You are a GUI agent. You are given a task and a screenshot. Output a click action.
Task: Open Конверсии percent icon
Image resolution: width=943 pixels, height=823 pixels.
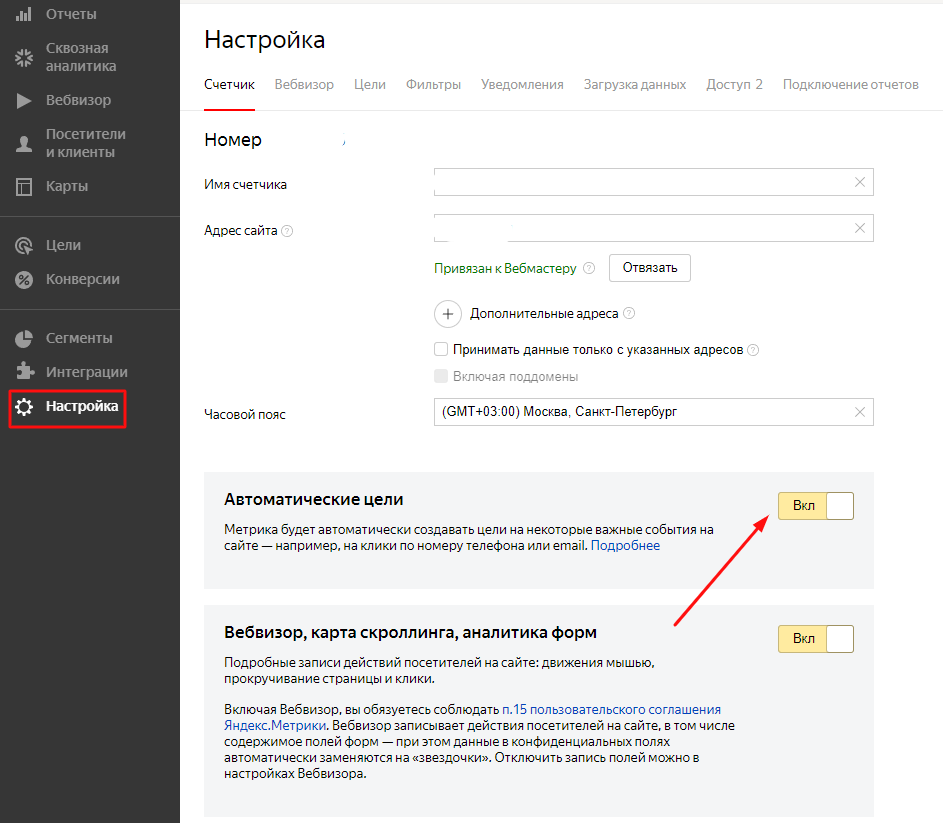pos(24,280)
